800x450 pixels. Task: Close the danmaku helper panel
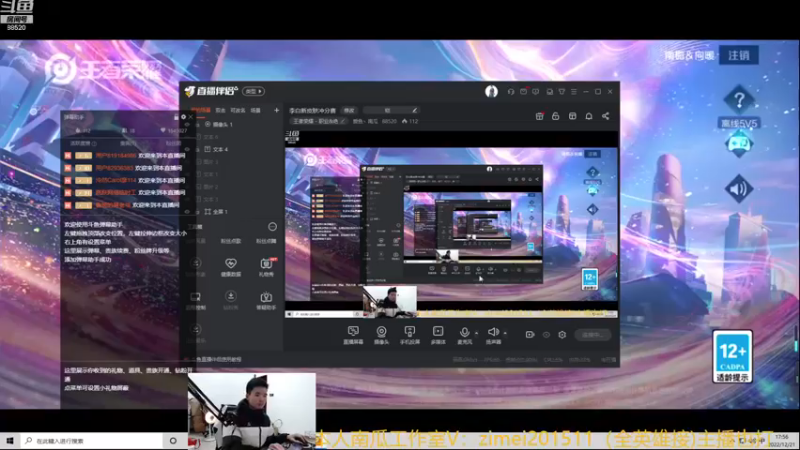(191, 117)
